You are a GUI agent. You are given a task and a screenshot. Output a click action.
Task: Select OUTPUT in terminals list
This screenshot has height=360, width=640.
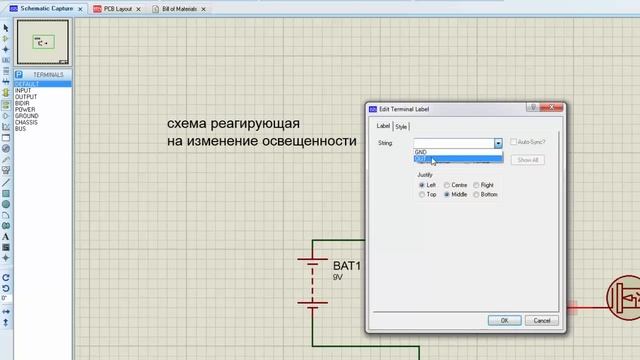pos(26,97)
